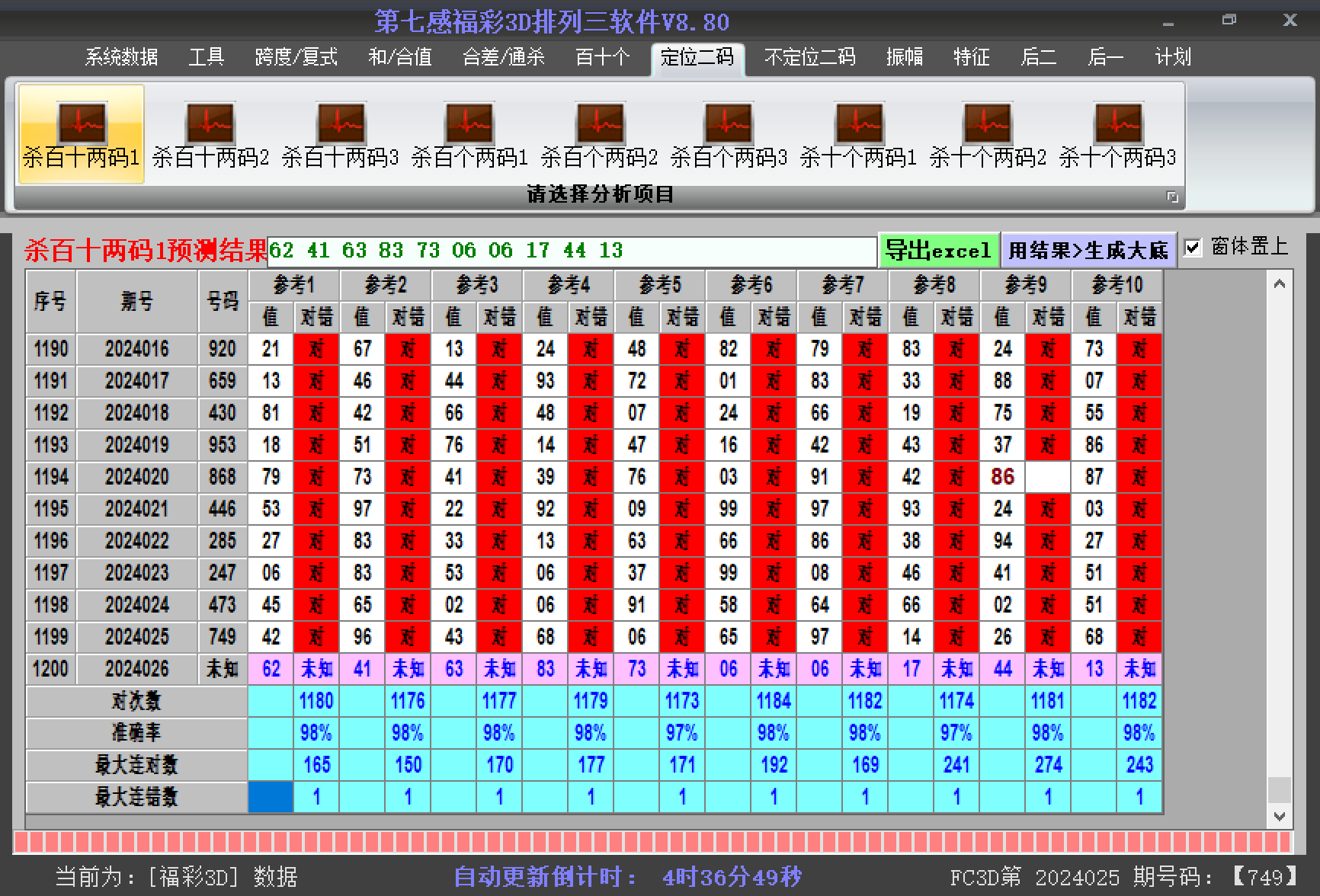The width and height of the screenshot is (1320, 896).
Task: Click the 274 max streak value
Action: [x=1049, y=765]
